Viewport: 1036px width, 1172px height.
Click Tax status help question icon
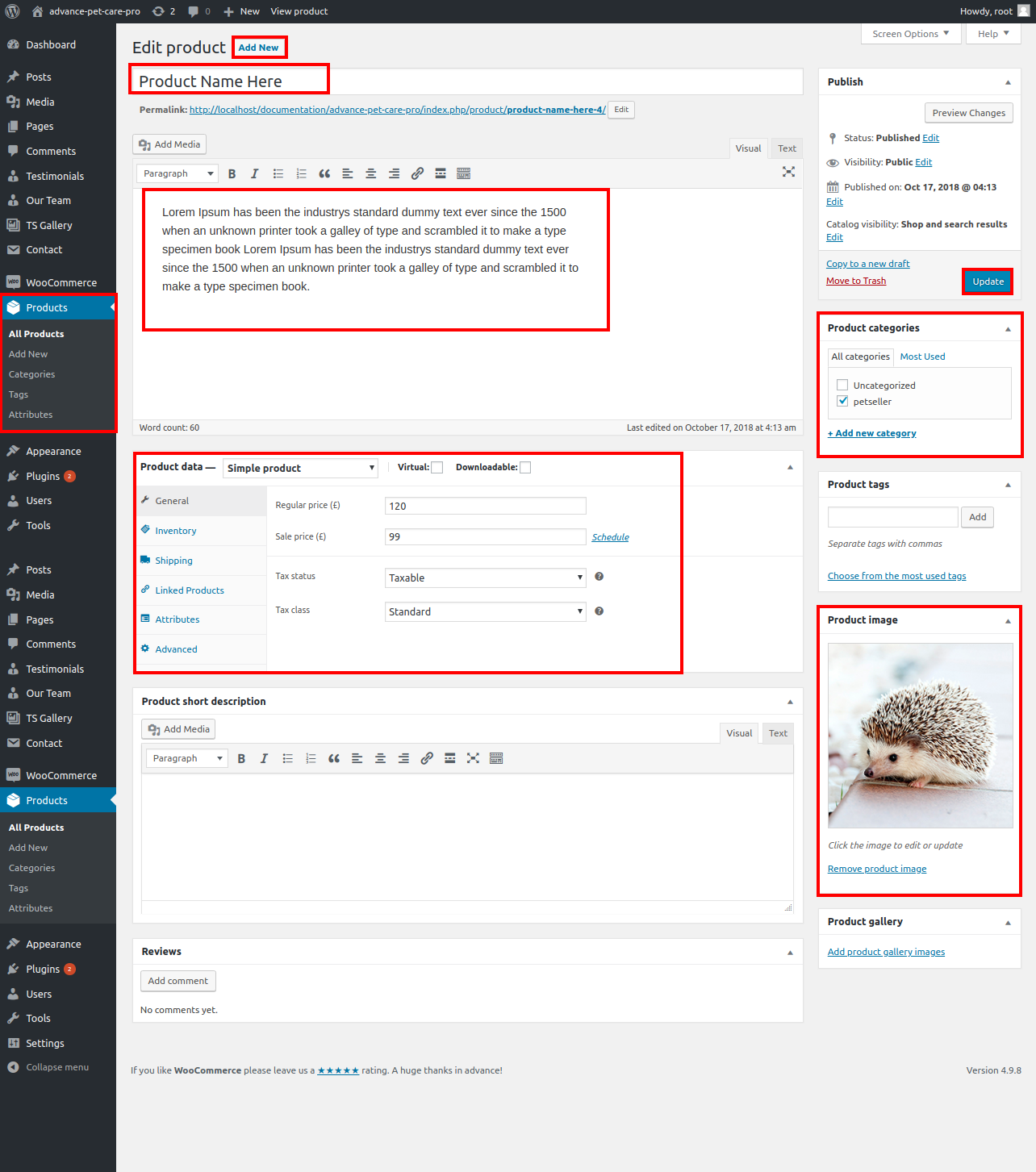tap(599, 577)
